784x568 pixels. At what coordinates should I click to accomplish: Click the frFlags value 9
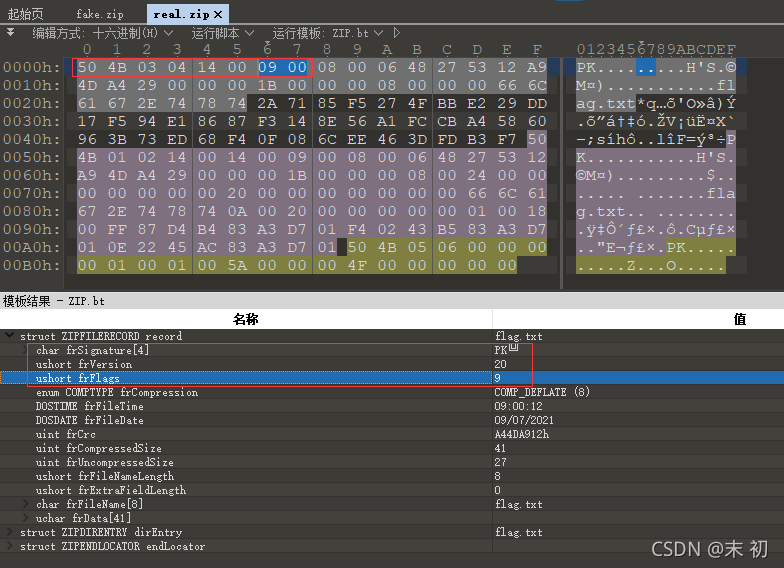[498, 378]
